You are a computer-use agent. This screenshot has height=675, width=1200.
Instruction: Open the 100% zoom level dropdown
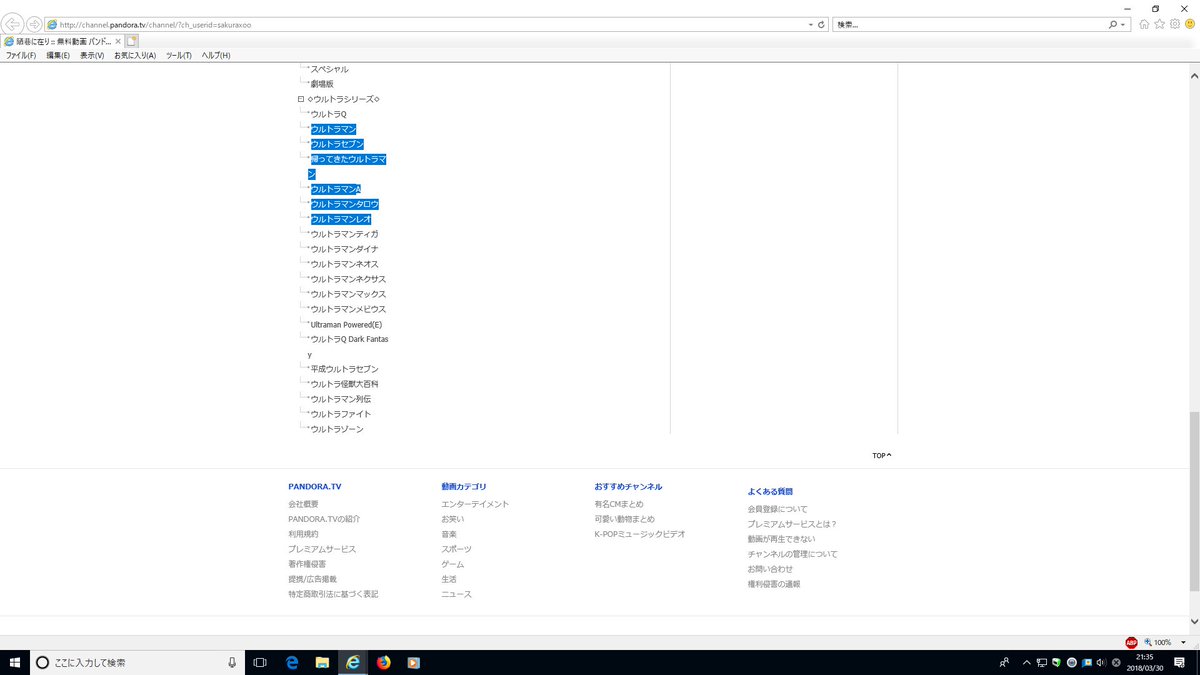(1184, 642)
